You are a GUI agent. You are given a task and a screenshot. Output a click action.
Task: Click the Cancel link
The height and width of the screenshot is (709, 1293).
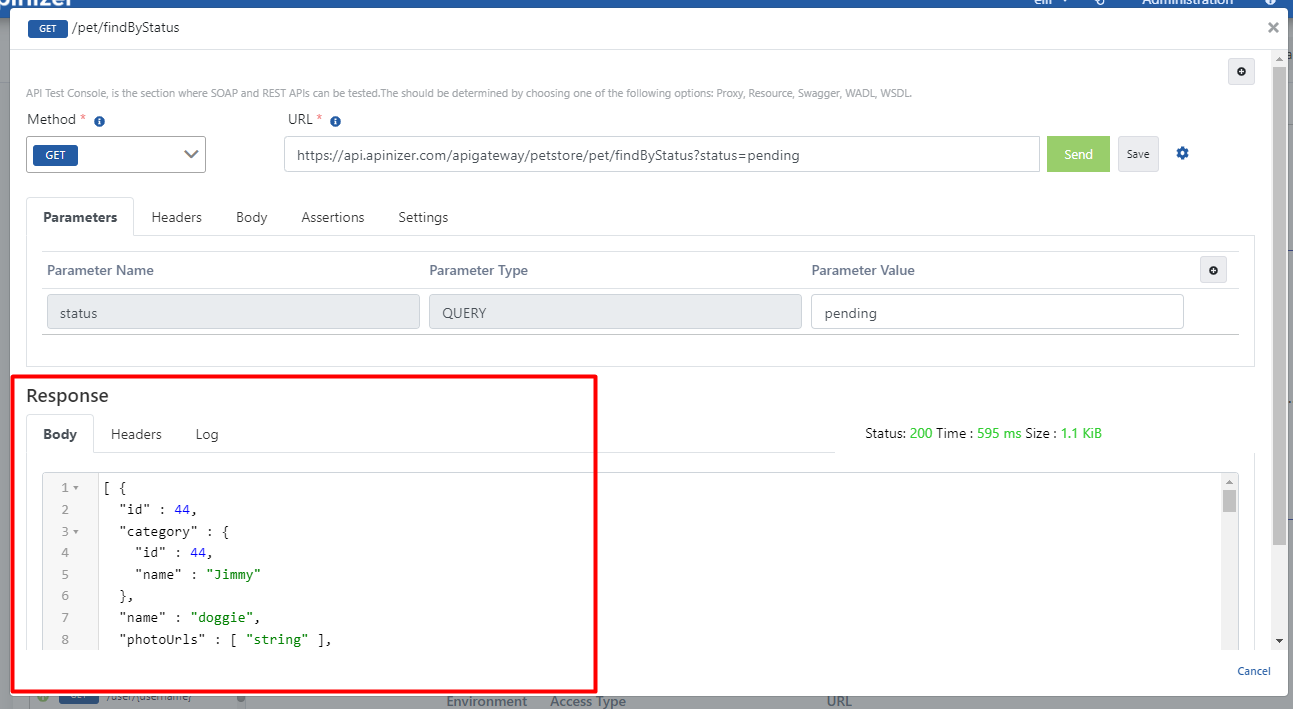(1253, 671)
